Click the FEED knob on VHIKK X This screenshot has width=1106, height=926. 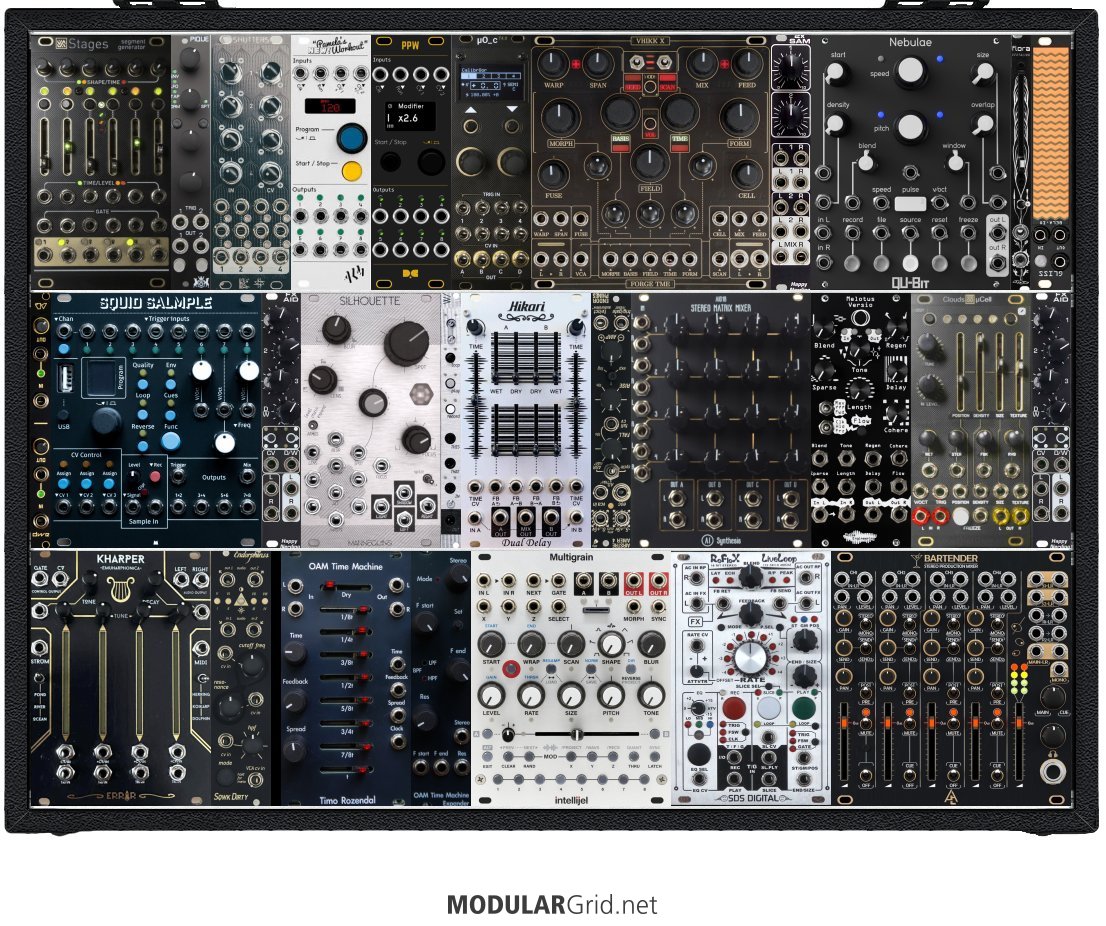(747, 64)
